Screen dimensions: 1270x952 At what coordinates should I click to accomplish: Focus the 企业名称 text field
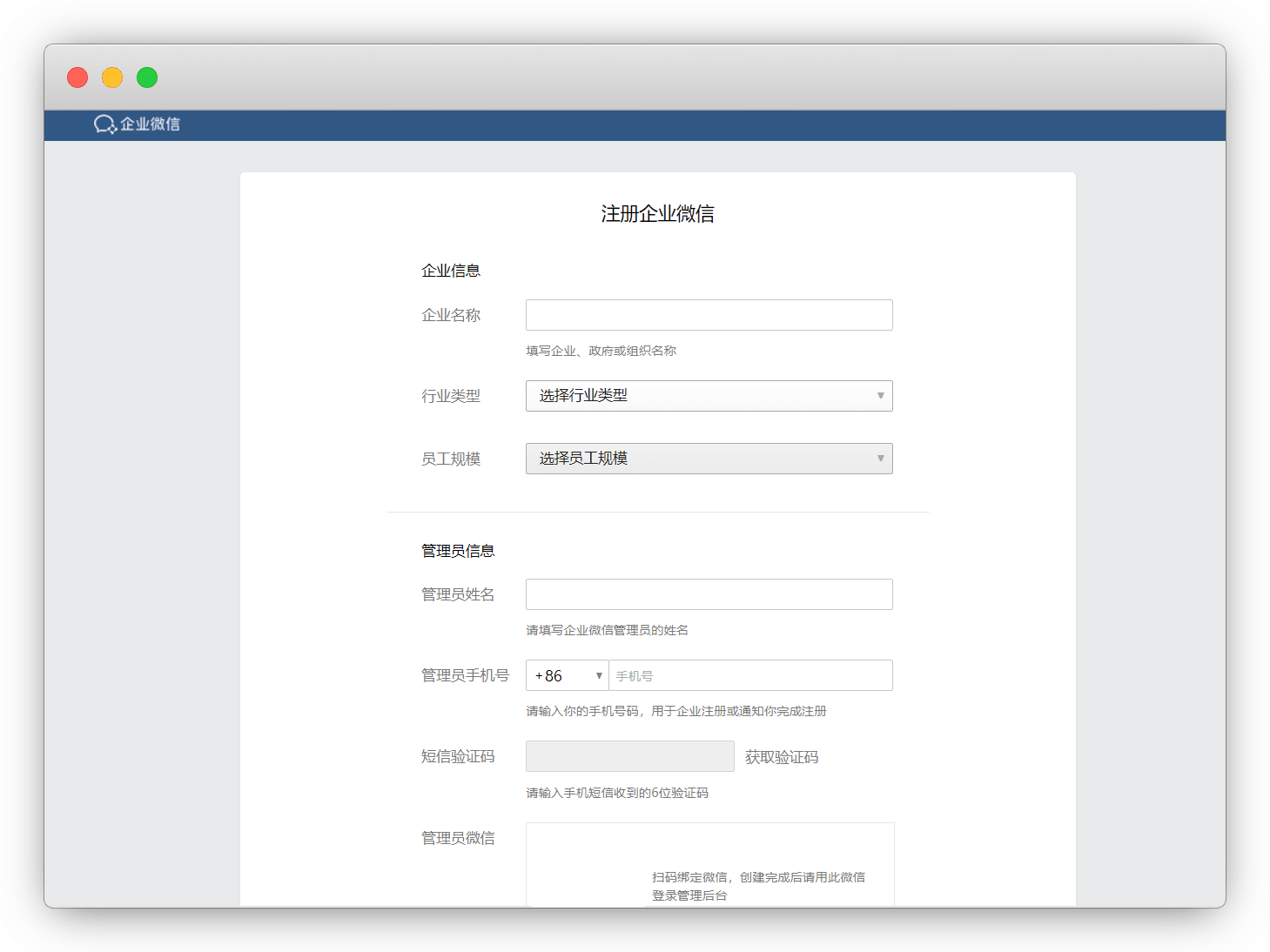pos(709,315)
